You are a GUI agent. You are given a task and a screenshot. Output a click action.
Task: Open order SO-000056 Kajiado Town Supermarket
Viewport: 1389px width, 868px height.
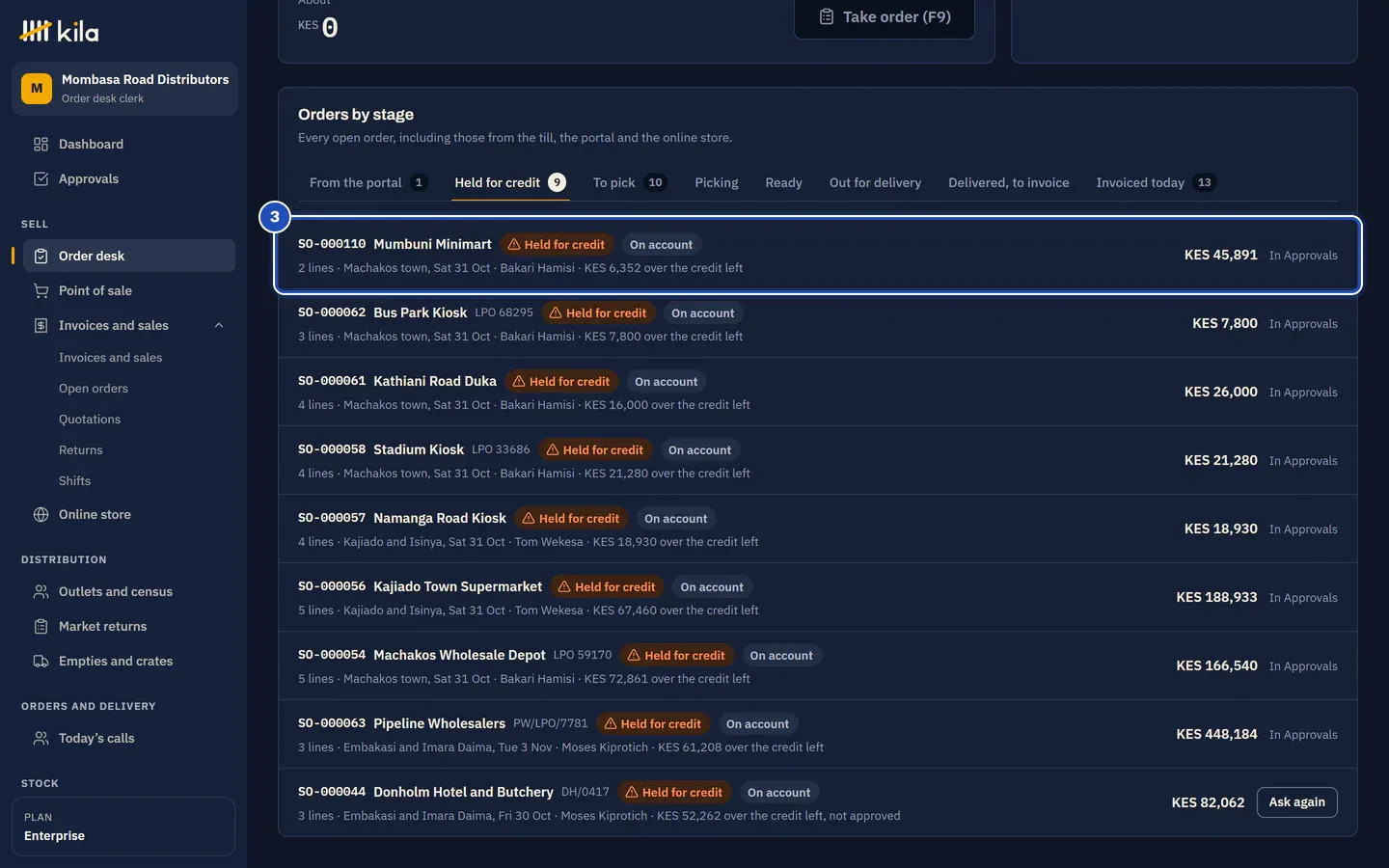pos(818,598)
